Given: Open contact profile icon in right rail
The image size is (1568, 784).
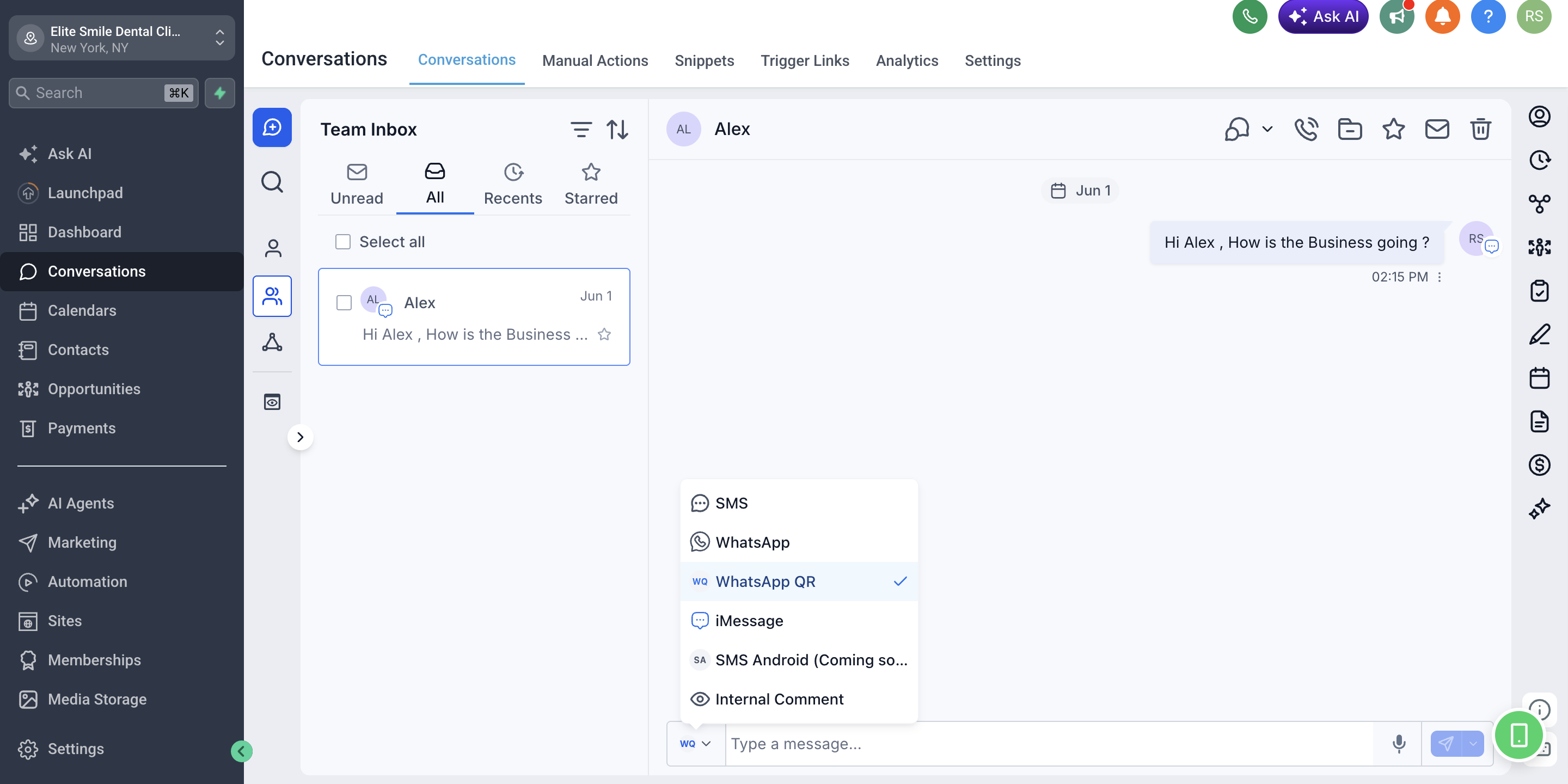Looking at the screenshot, I should pos(1539,117).
